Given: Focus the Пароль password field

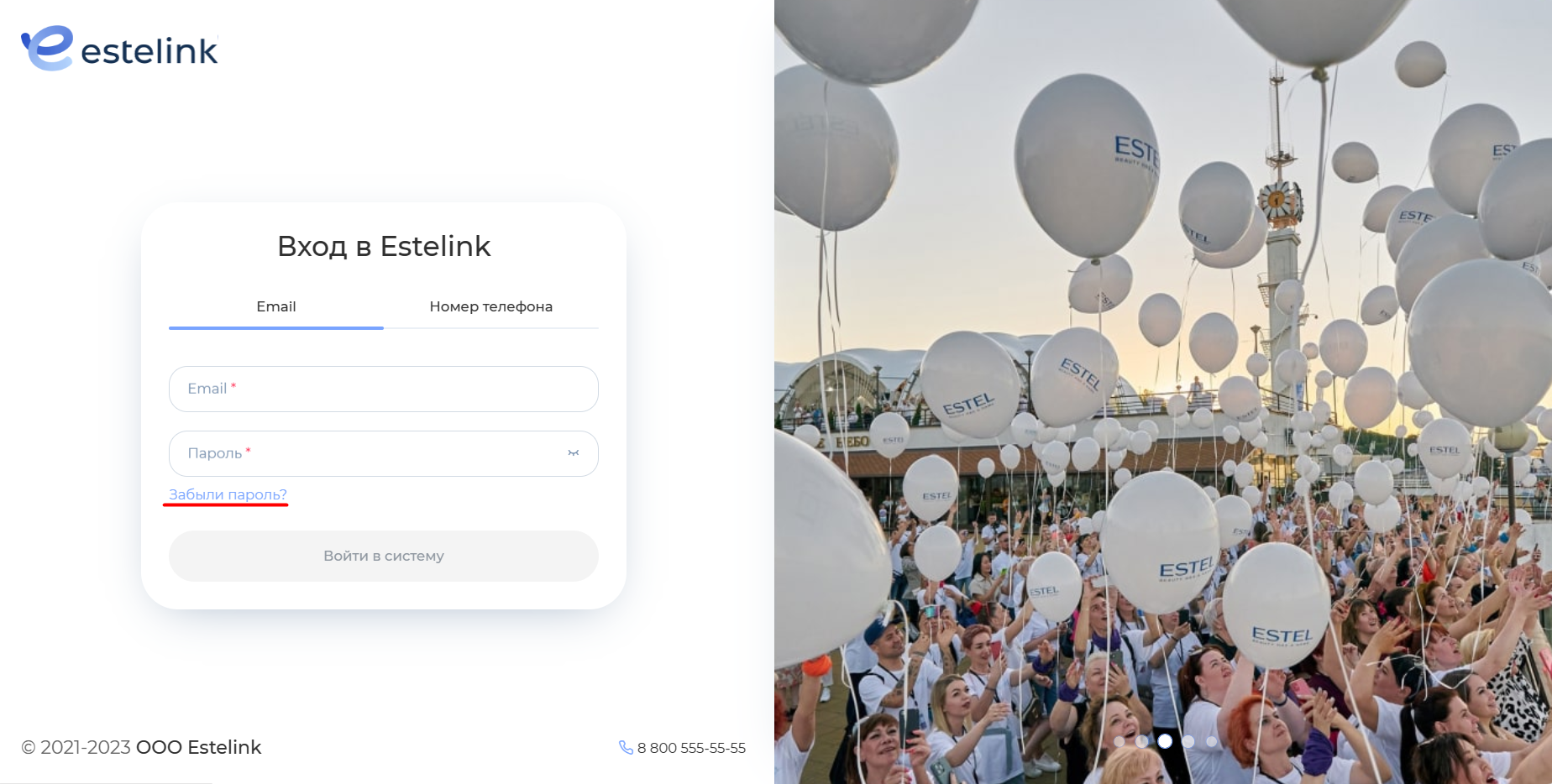Looking at the screenshot, I should (x=384, y=453).
